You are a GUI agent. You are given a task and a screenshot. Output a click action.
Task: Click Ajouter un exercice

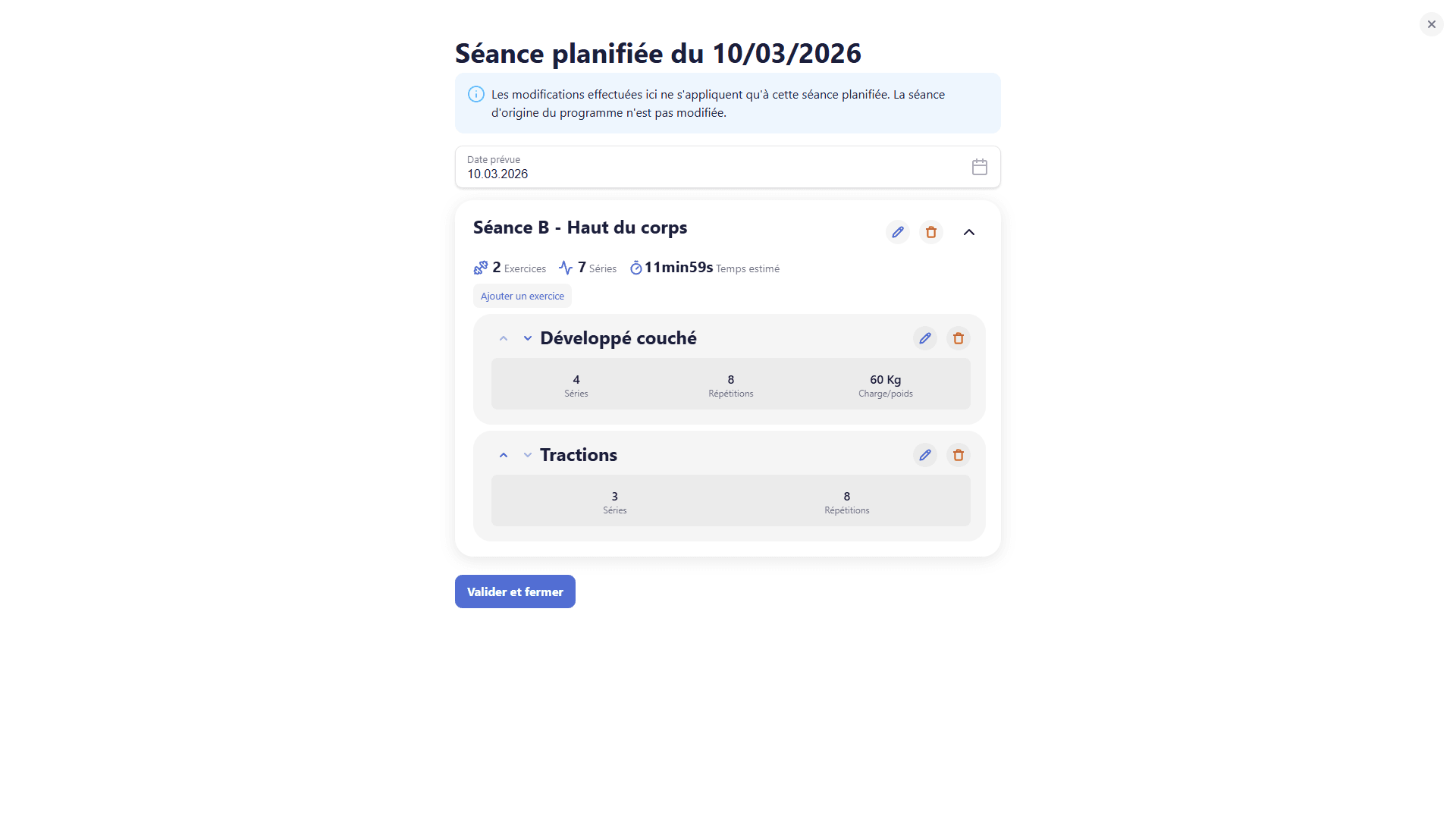coord(522,296)
